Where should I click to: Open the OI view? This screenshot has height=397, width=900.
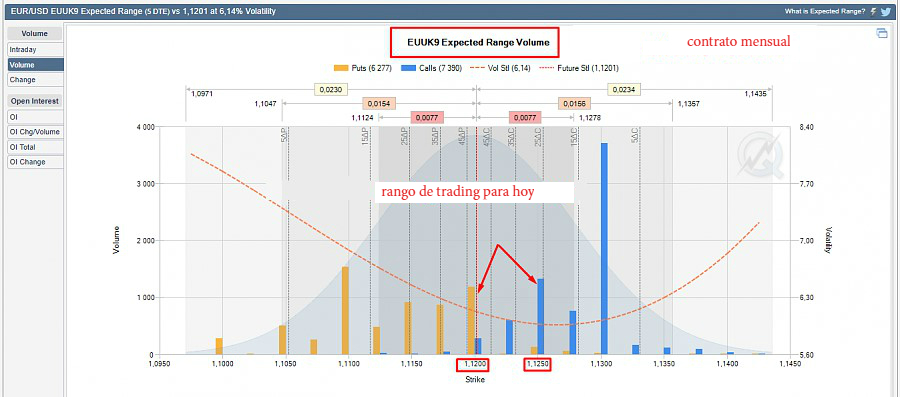point(35,117)
